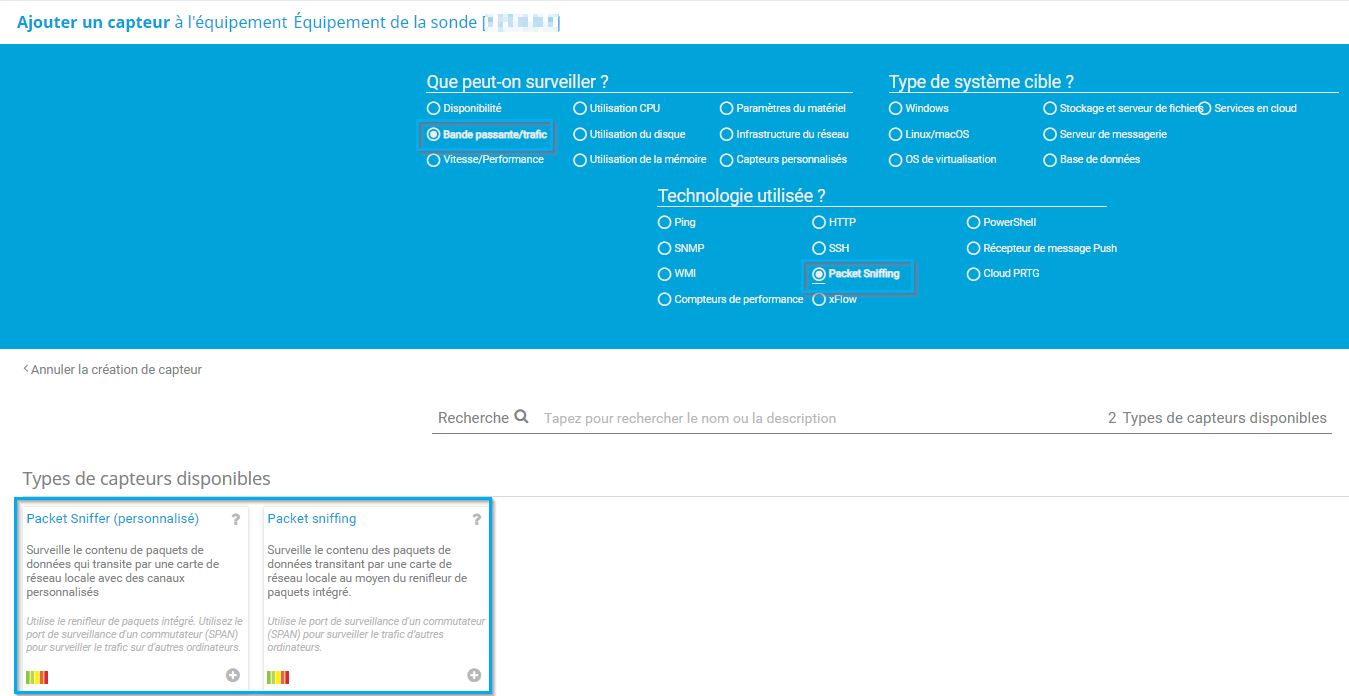Click performance impact bar on Packet Sniffer (personnalisé)

coord(37,677)
